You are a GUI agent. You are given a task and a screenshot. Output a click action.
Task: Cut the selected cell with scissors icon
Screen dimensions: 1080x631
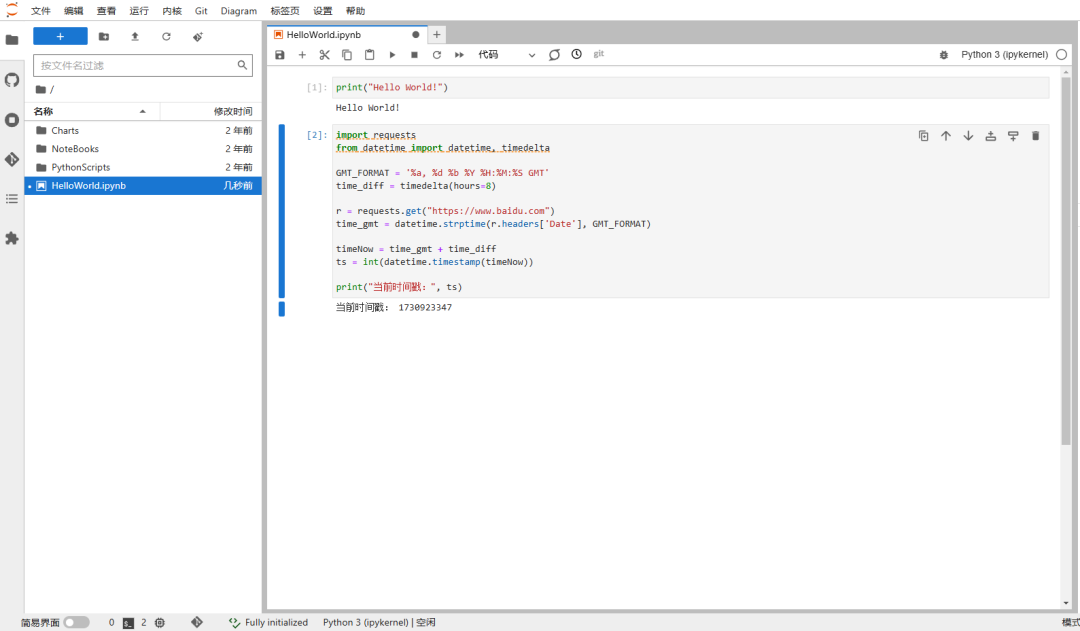click(324, 54)
